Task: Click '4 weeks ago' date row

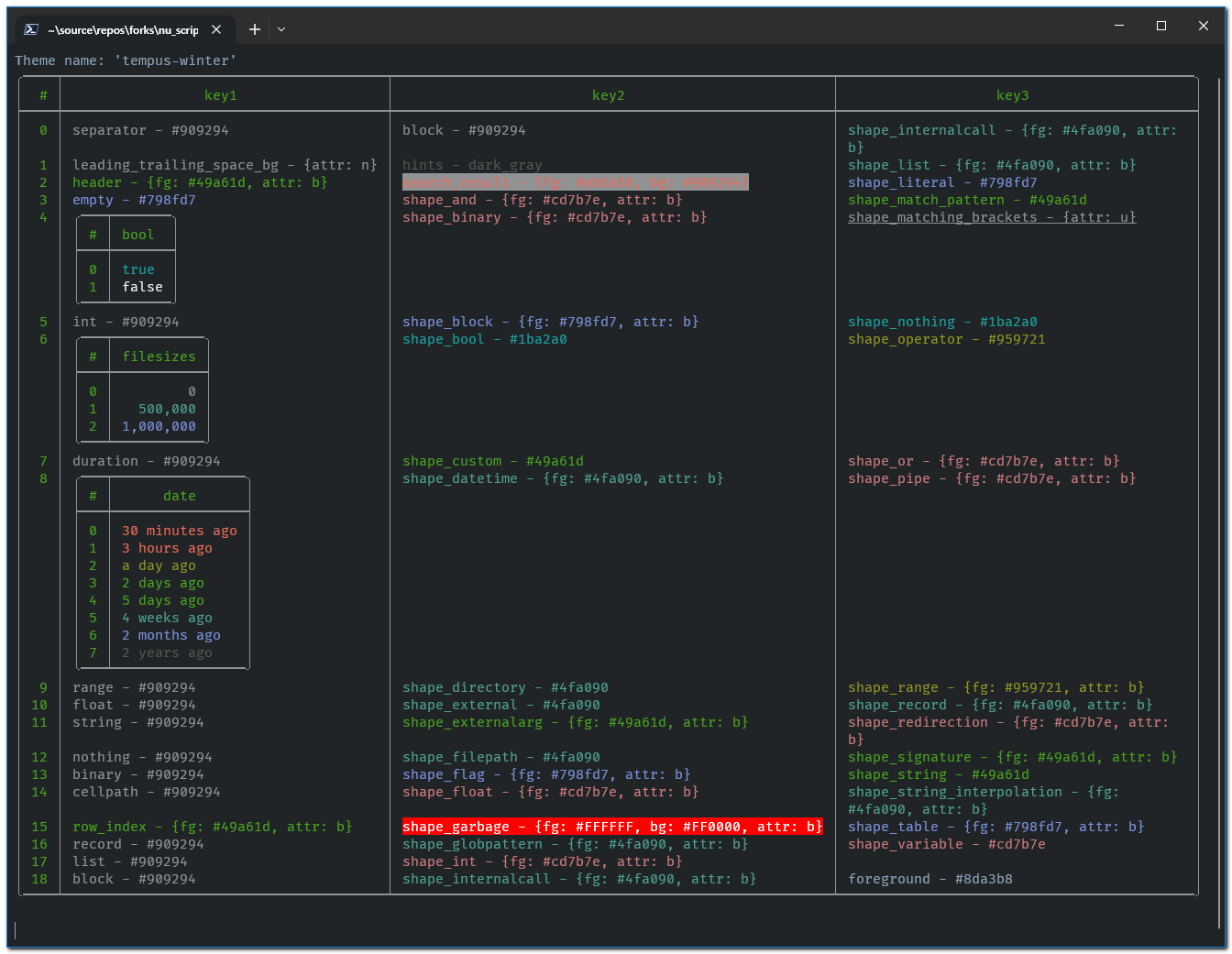Action: point(168,618)
